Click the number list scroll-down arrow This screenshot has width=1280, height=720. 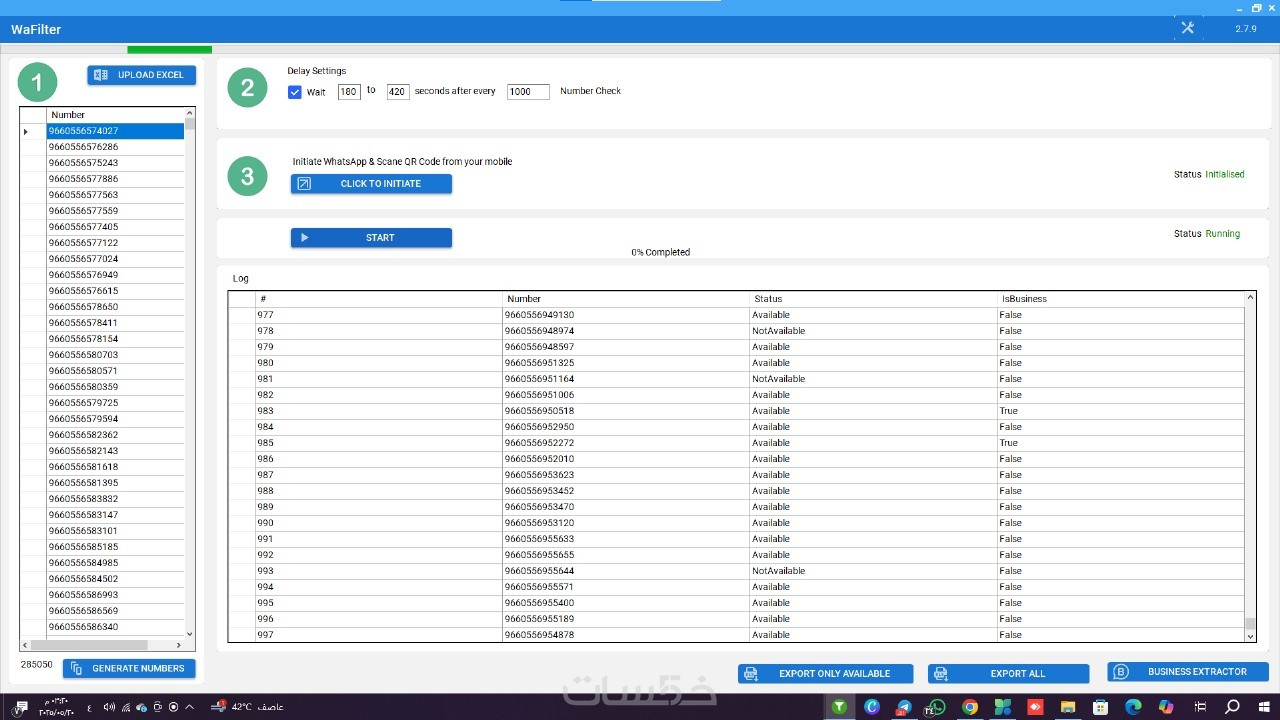(x=190, y=634)
